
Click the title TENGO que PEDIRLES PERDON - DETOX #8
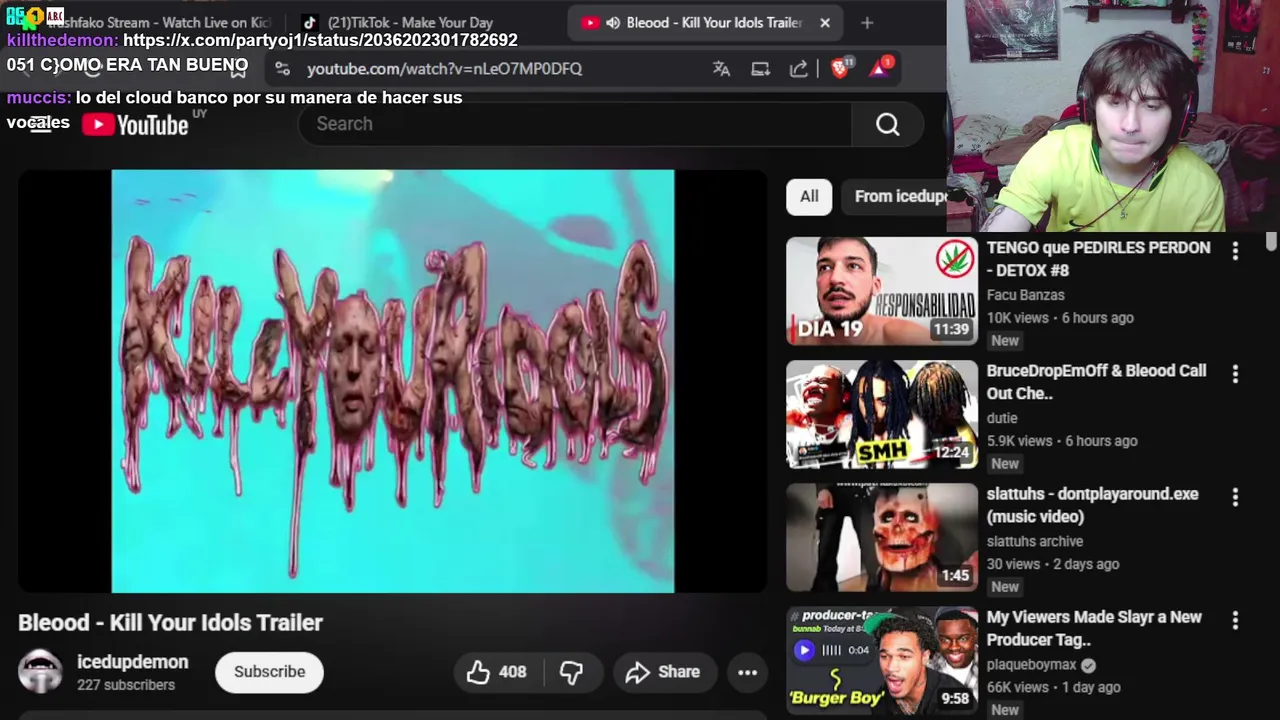[x=1098, y=259]
